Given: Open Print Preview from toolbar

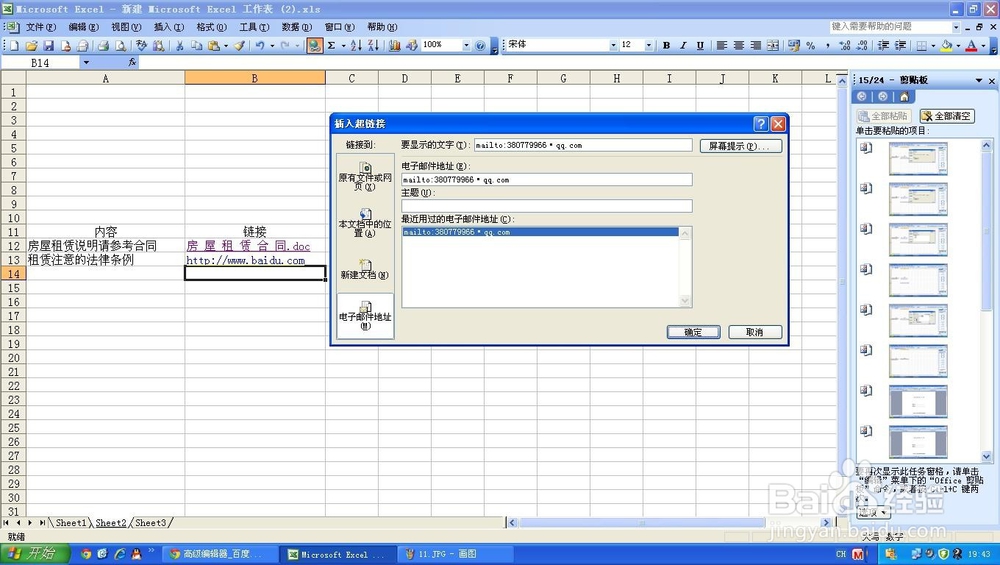Looking at the screenshot, I should (119, 45).
